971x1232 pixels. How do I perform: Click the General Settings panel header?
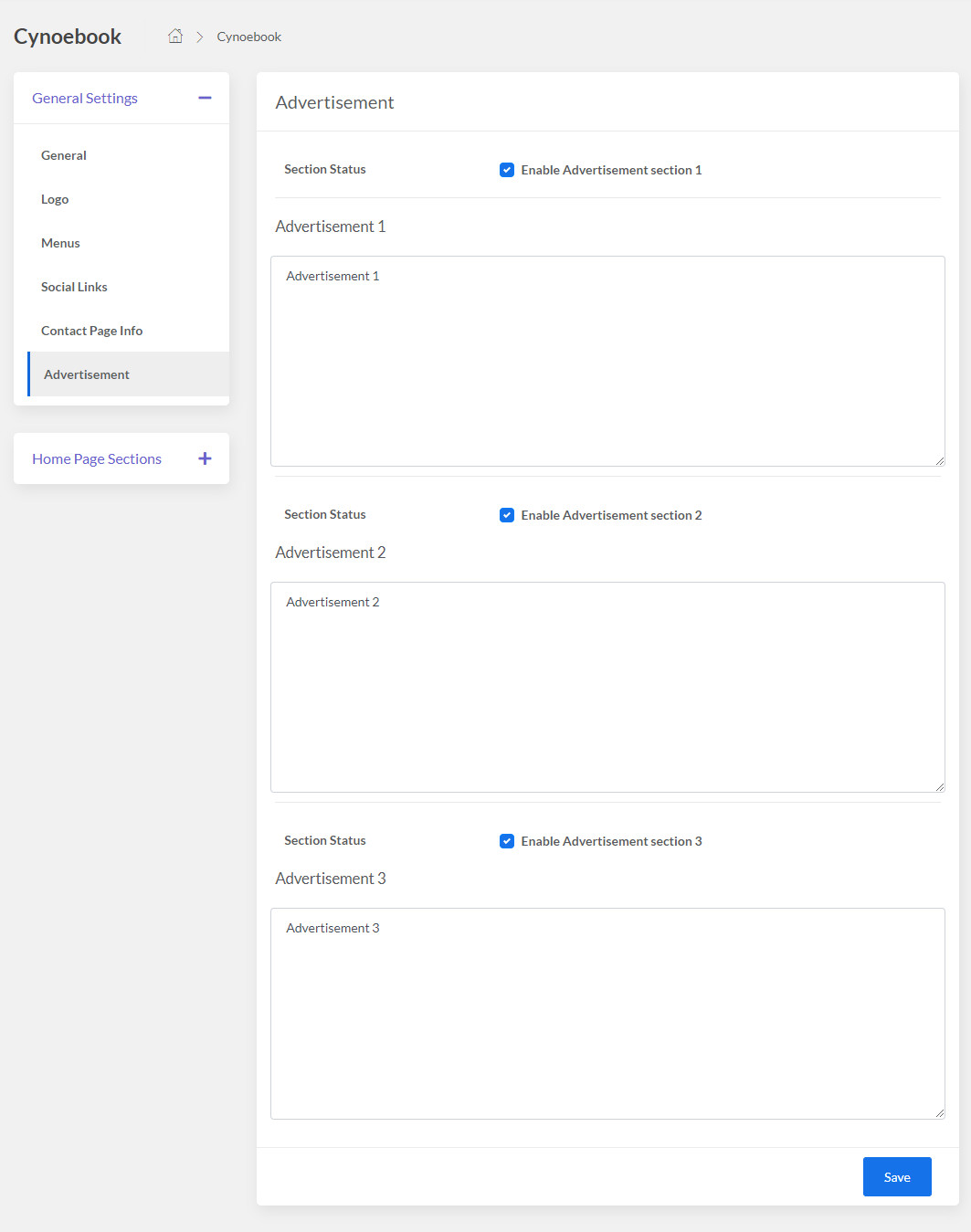[85, 98]
